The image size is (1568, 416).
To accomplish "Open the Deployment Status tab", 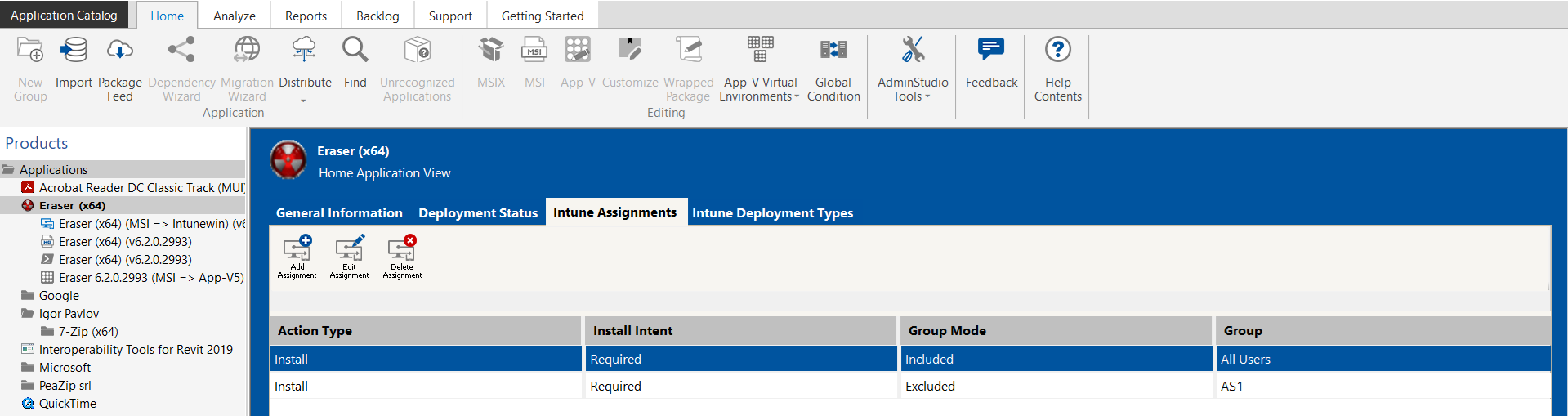I will (x=478, y=212).
